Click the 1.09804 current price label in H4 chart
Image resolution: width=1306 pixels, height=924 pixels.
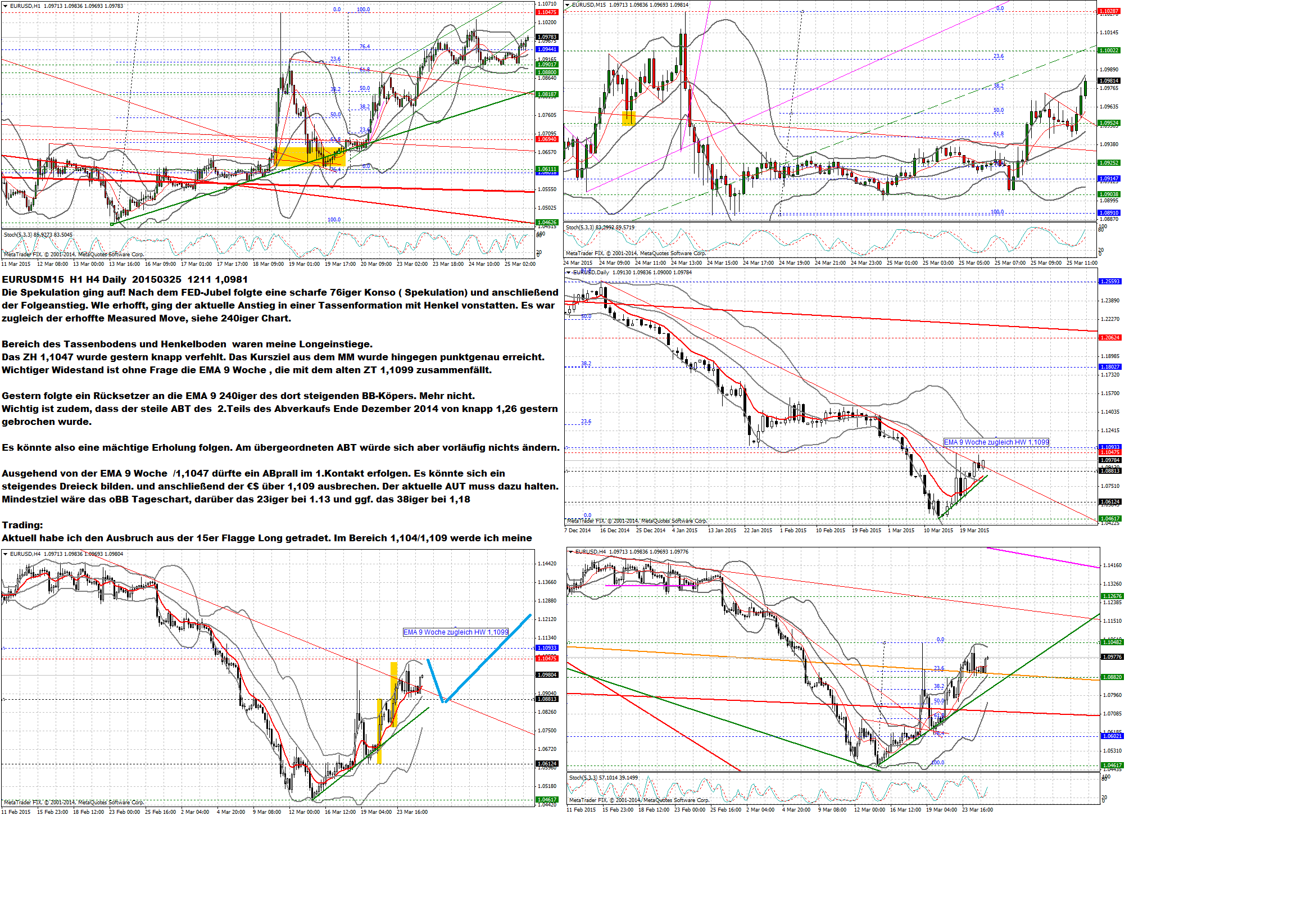[x=547, y=675]
